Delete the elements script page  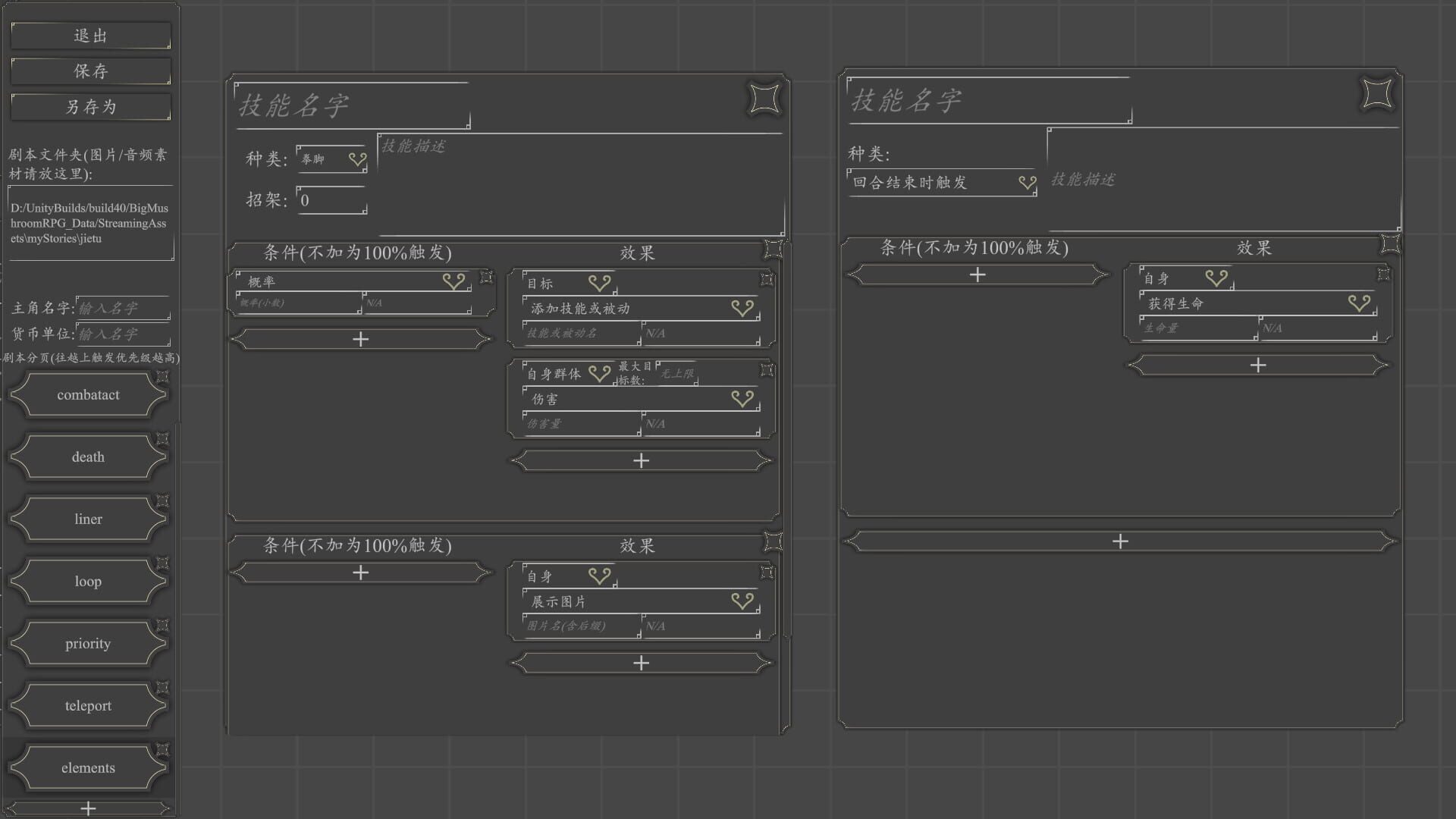pos(162,749)
